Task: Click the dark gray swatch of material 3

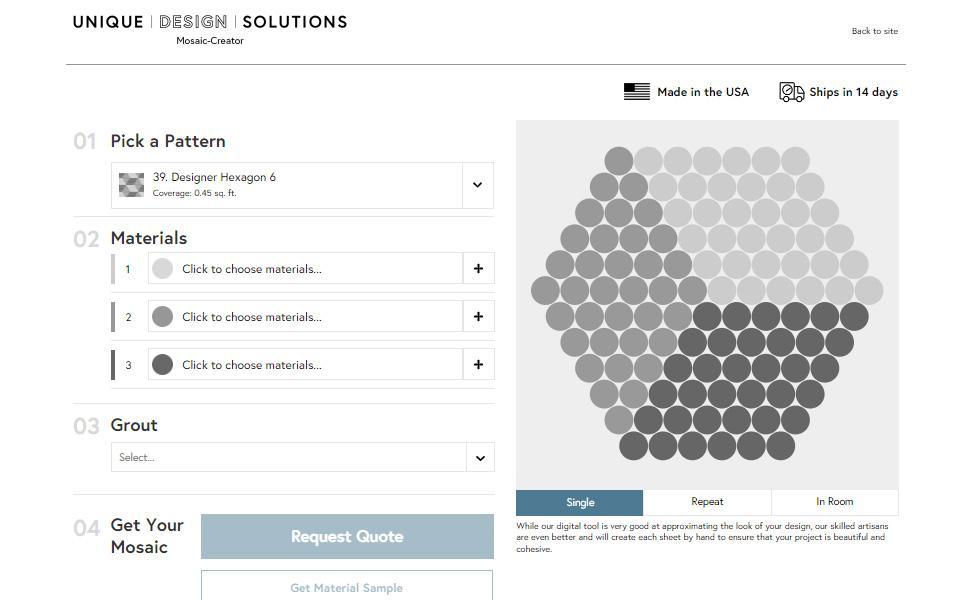Action: click(x=162, y=364)
